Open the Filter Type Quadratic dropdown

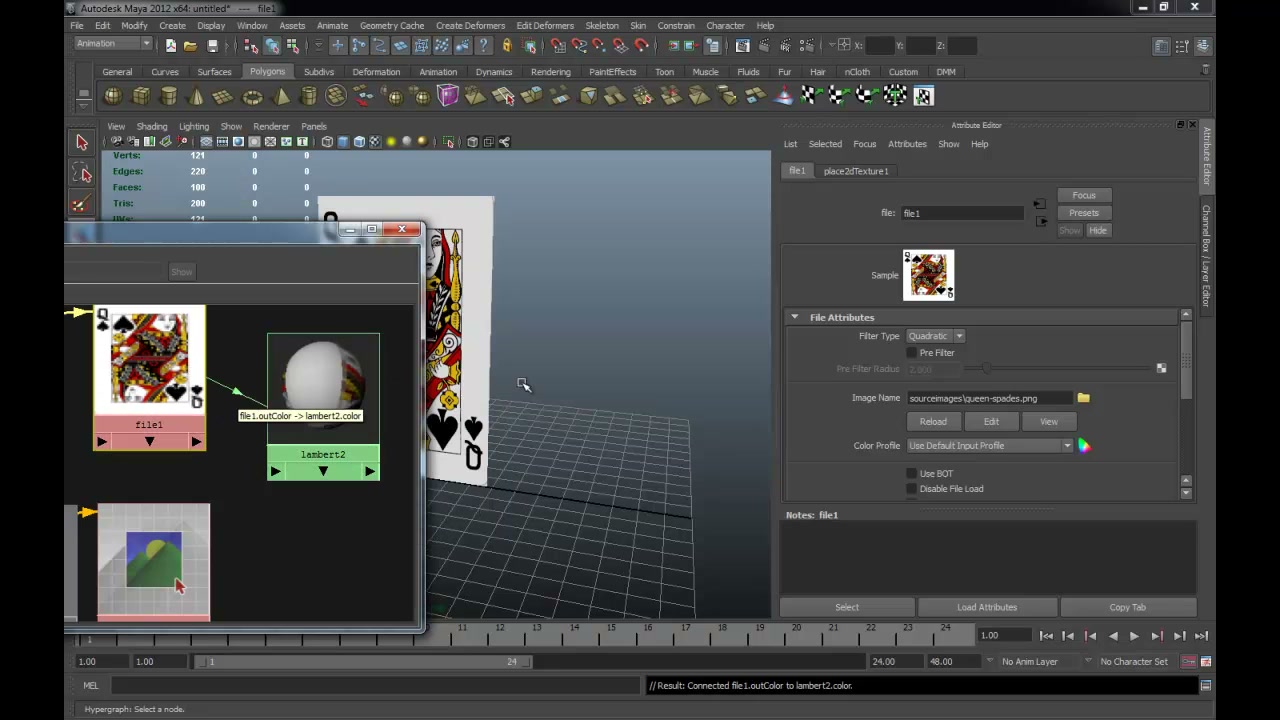tap(935, 336)
